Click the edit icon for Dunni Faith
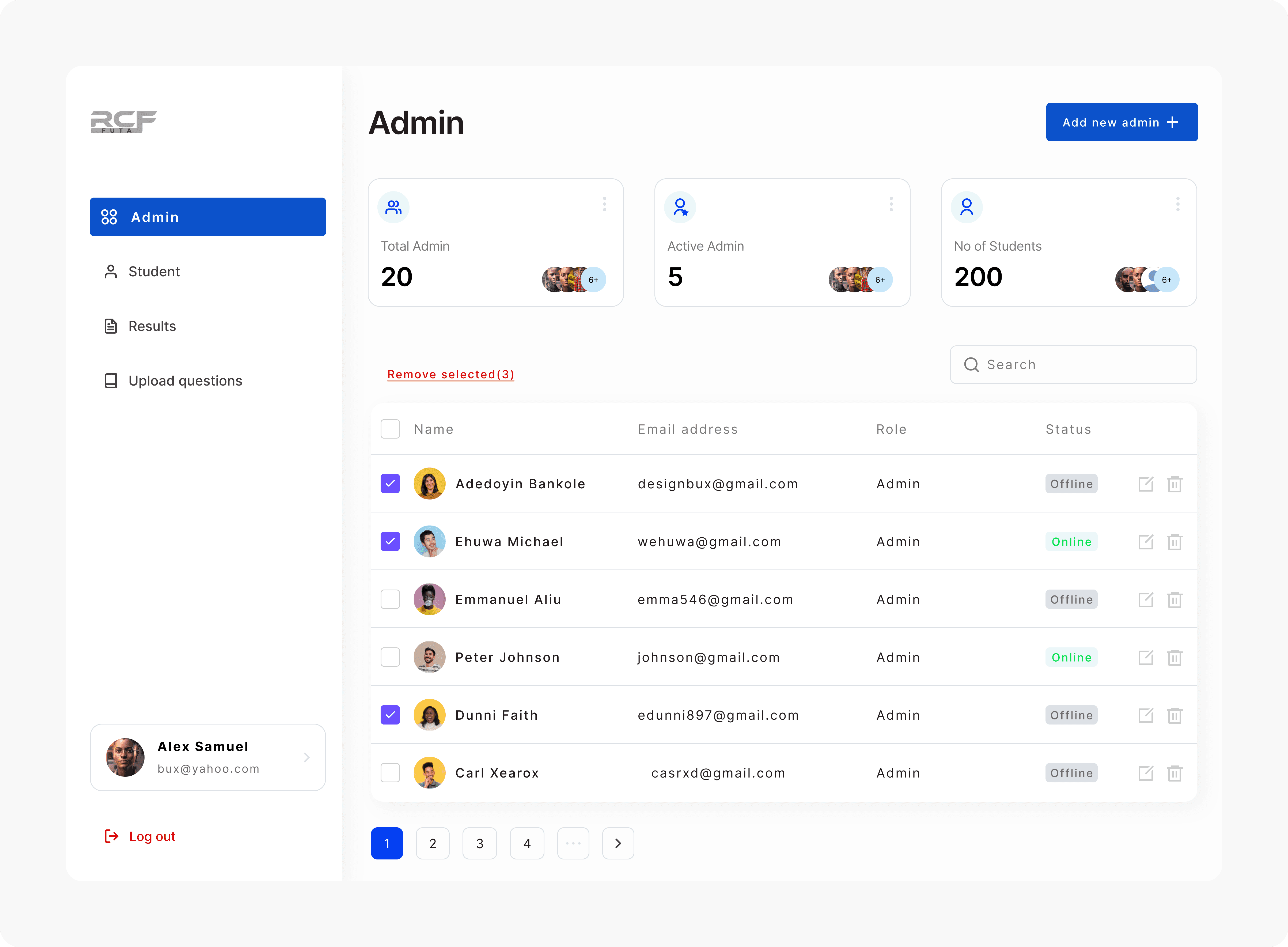The image size is (1288, 947). [1145, 715]
